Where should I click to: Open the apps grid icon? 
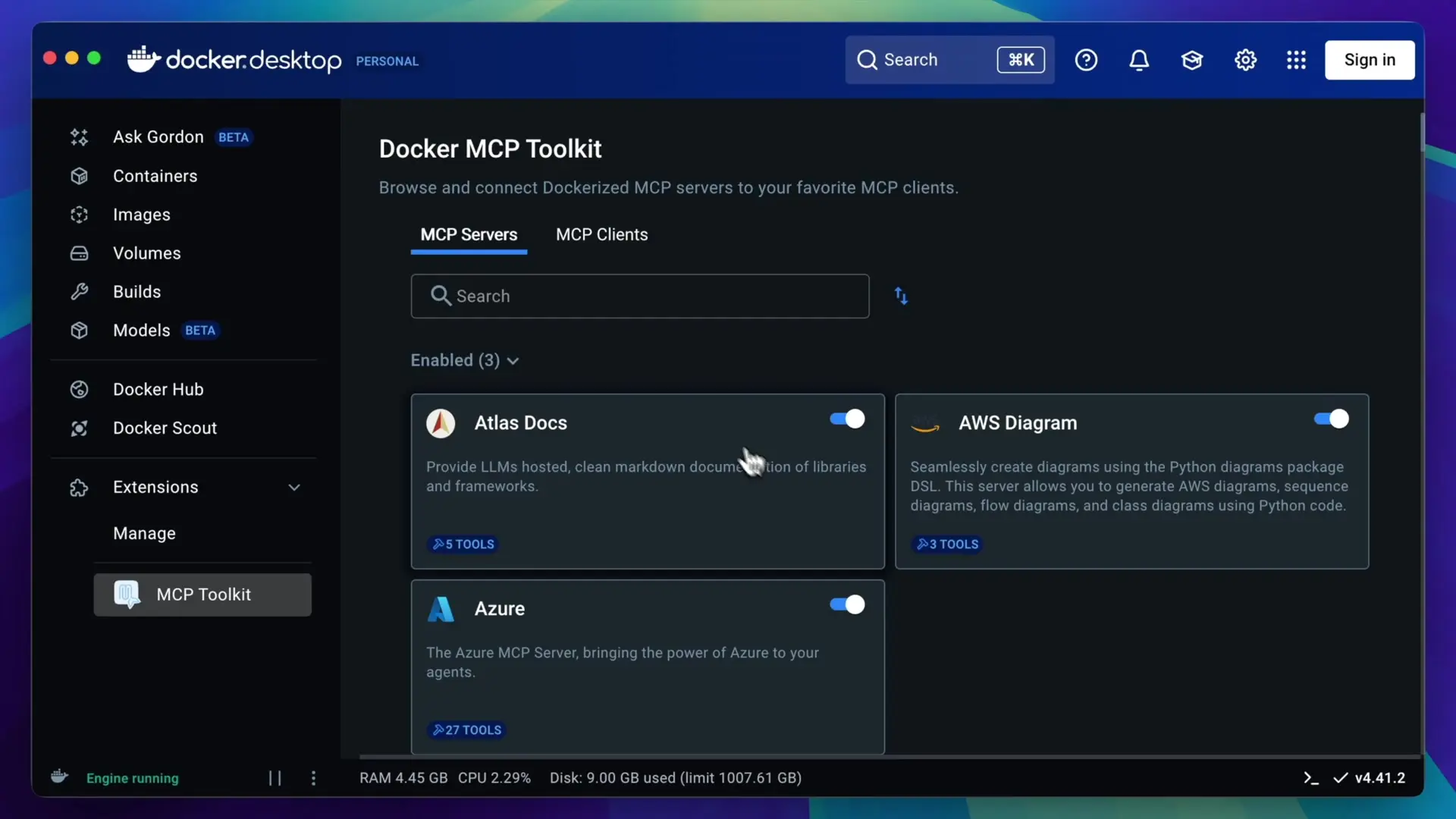point(1297,60)
